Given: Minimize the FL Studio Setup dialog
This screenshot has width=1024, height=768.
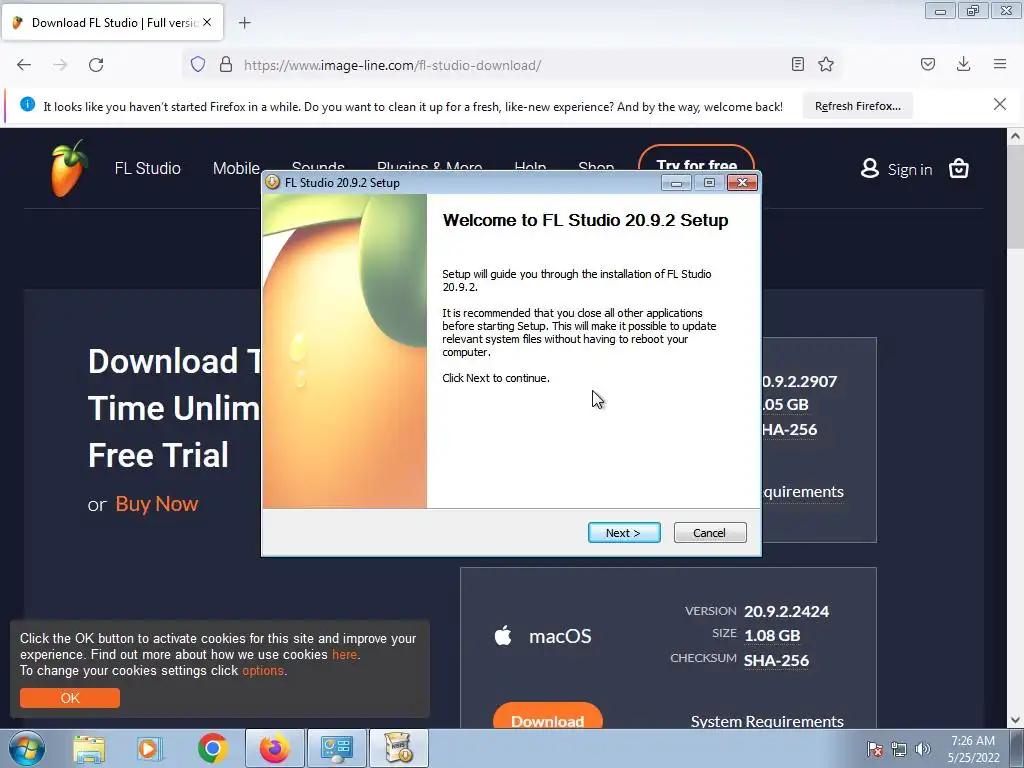Looking at the screenshot, I should pos(676,183).
